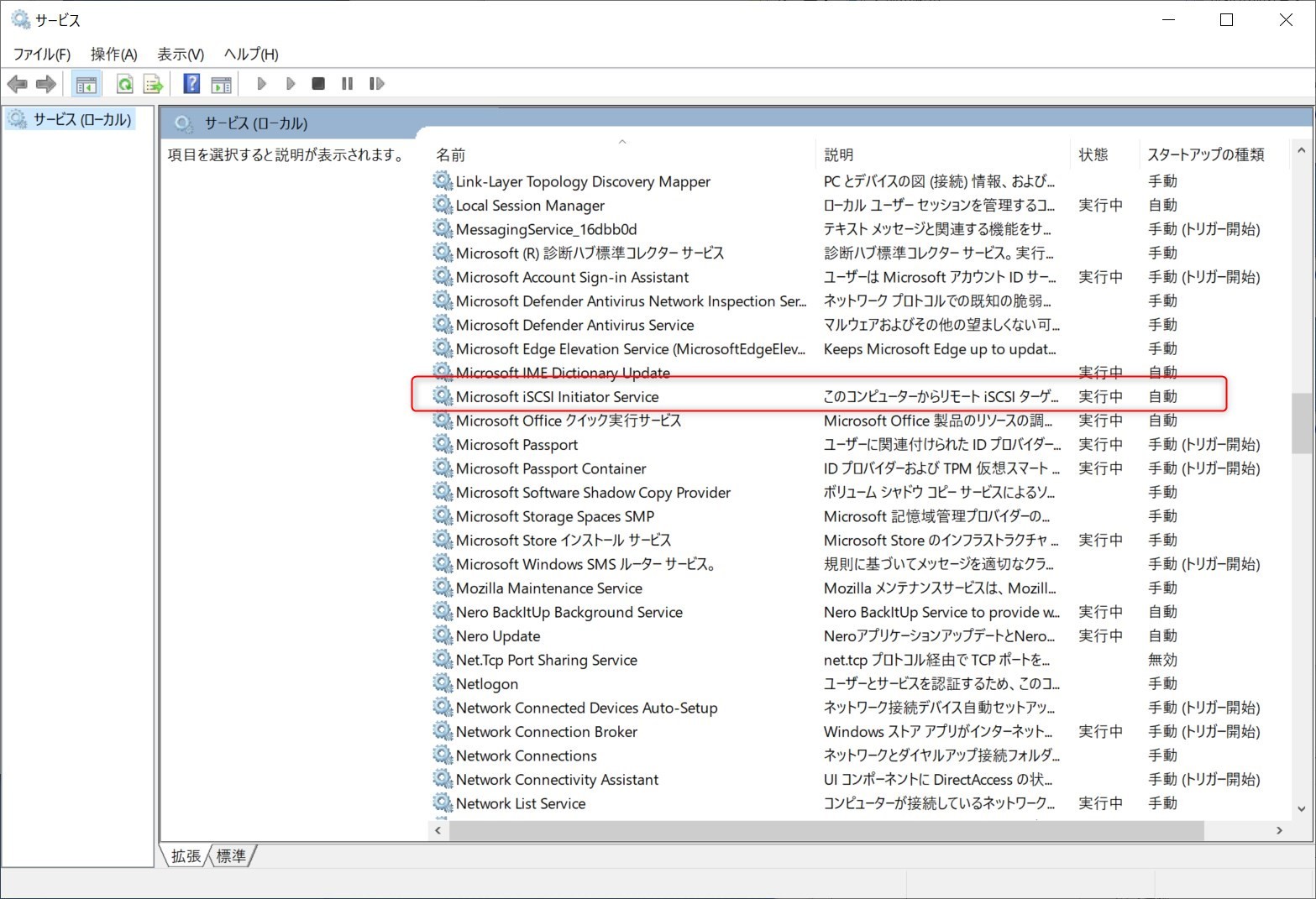
Task: Pause the service with the pause icon
Action: pos(347,84)
